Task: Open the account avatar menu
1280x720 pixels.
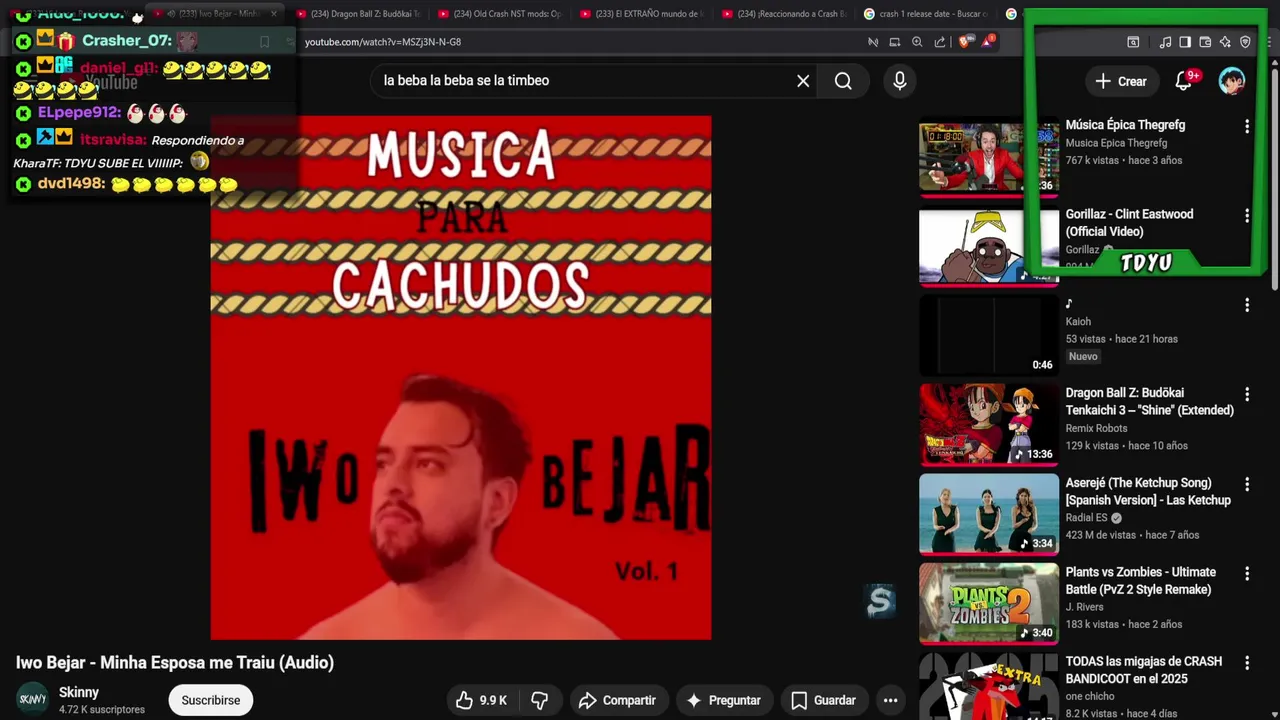Action: click(x=1232, y=81)
